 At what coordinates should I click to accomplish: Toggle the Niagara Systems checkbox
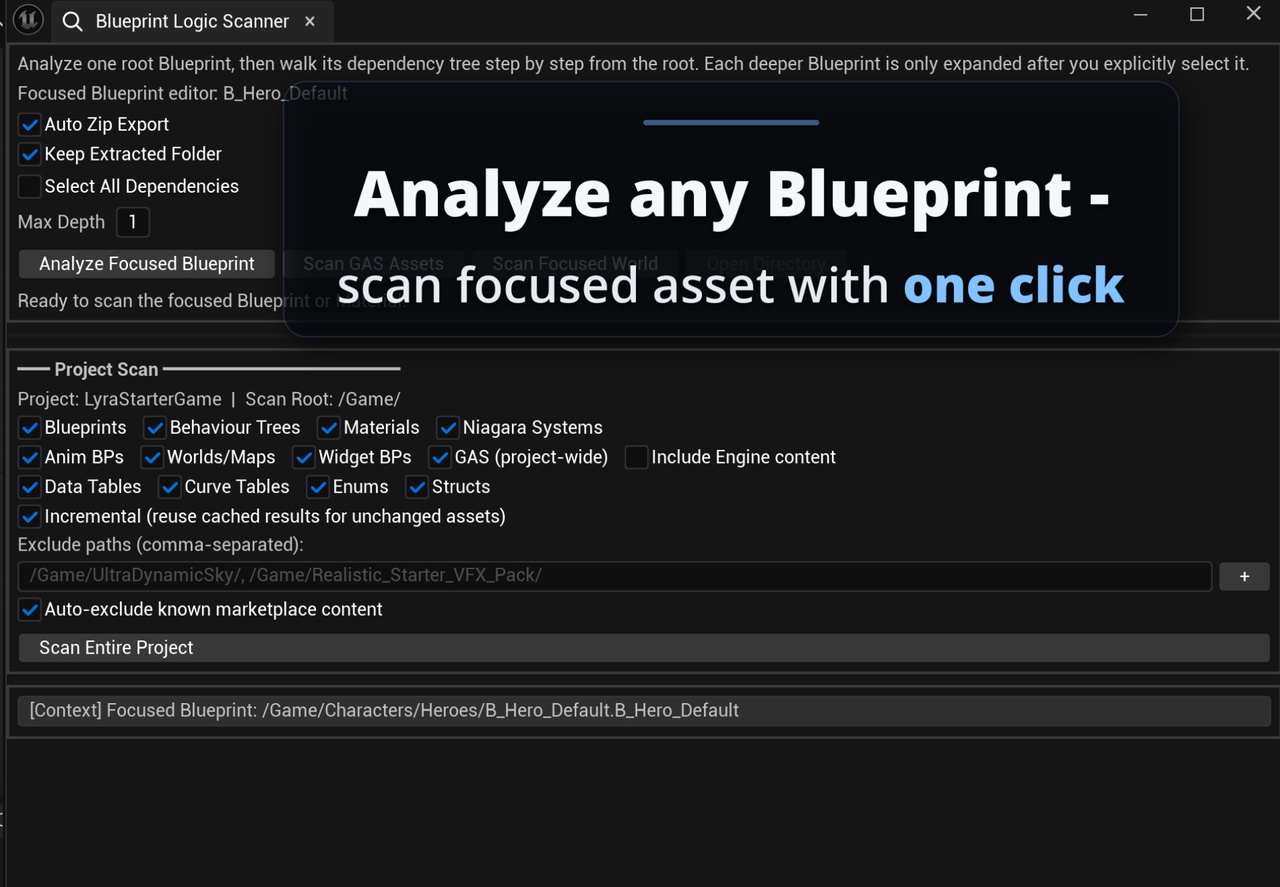(448, 428)
